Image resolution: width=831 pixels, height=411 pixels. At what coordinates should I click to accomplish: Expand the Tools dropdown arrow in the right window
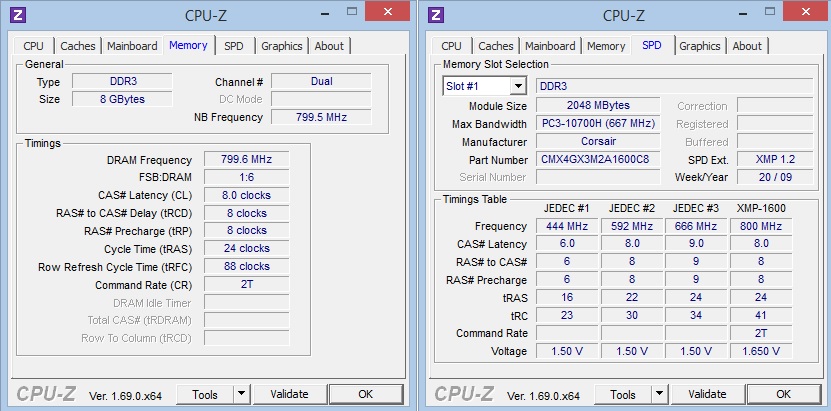(659, 394)
